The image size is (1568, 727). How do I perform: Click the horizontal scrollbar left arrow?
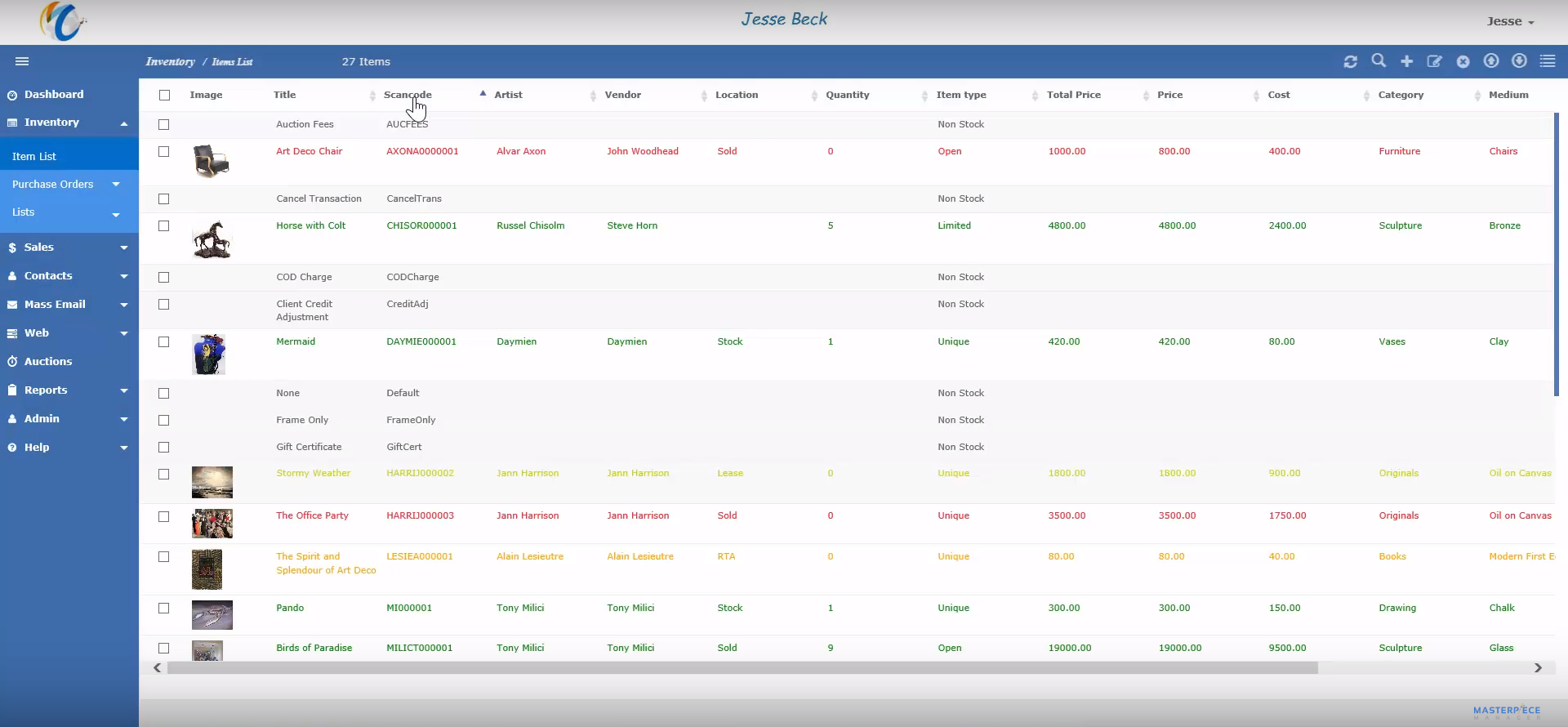[157, 668]
